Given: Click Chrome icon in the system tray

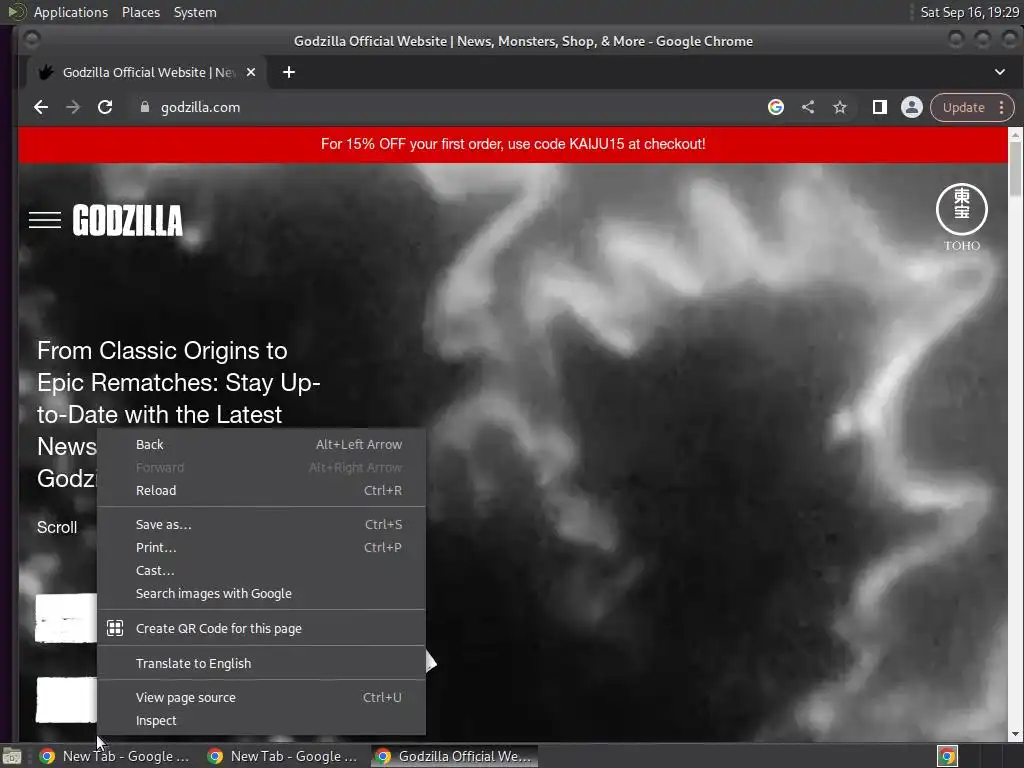Looking at the screenshot, I should point(947,756).
